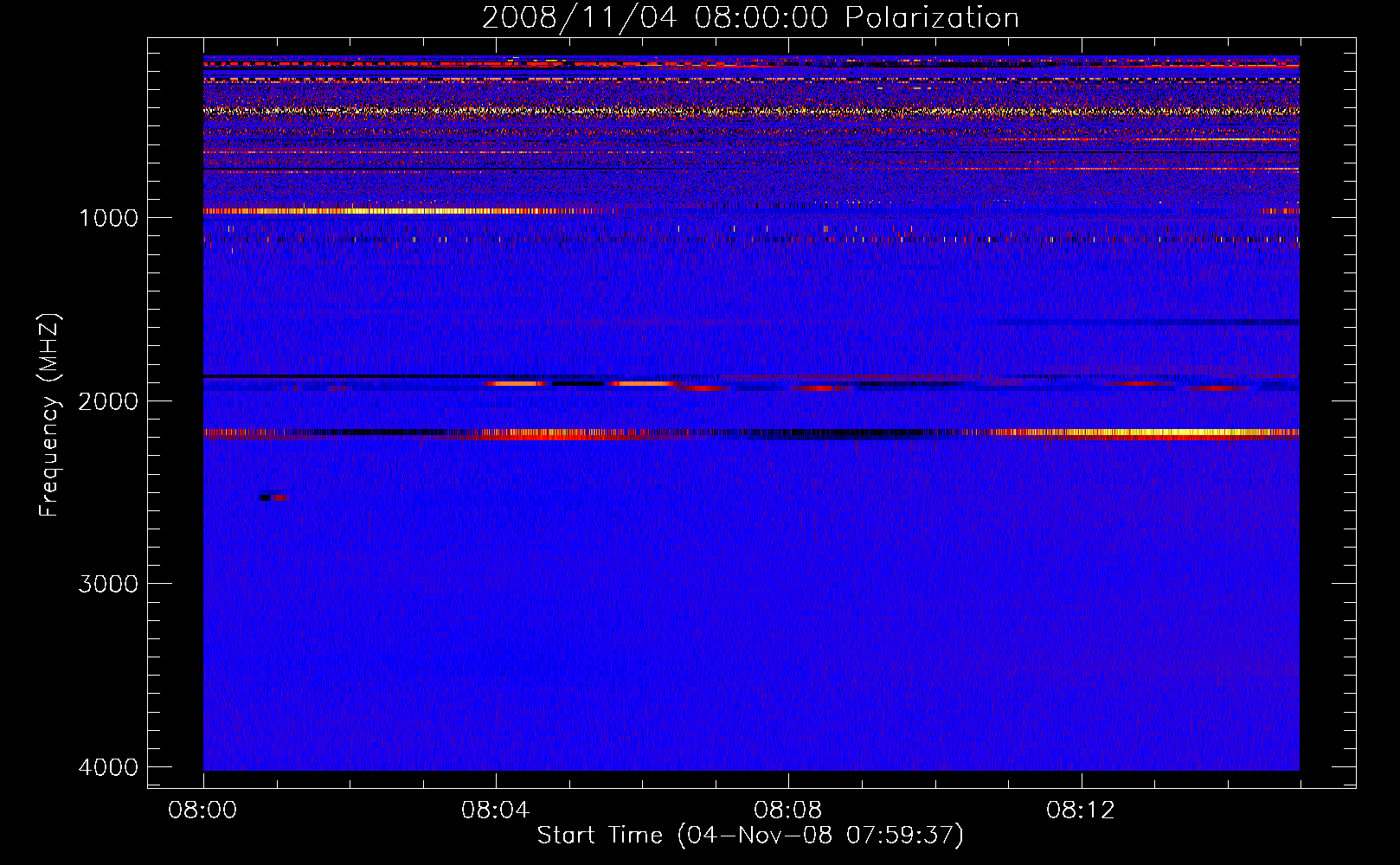Screen dimensions: 1400x865
Task: Click the "Start Time" x-axis label
Action: [x=749, y=836]
